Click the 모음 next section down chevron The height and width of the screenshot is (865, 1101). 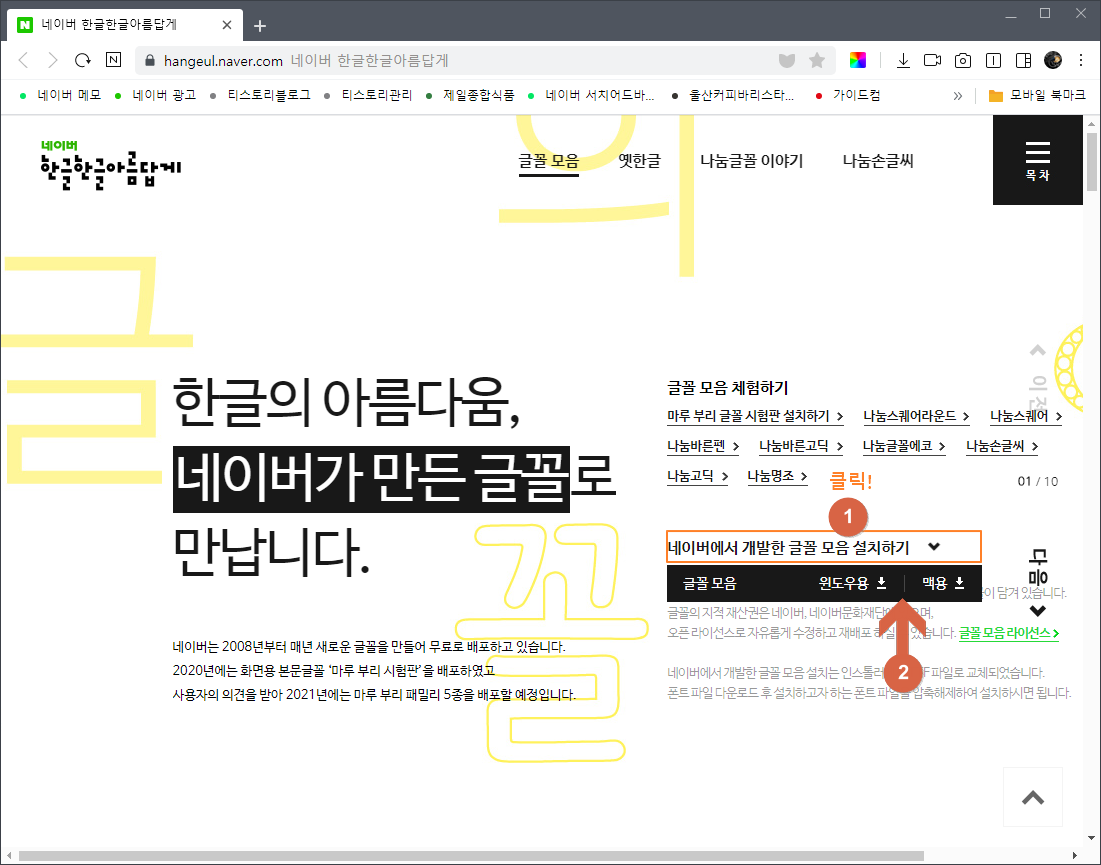pos(1038,611)
